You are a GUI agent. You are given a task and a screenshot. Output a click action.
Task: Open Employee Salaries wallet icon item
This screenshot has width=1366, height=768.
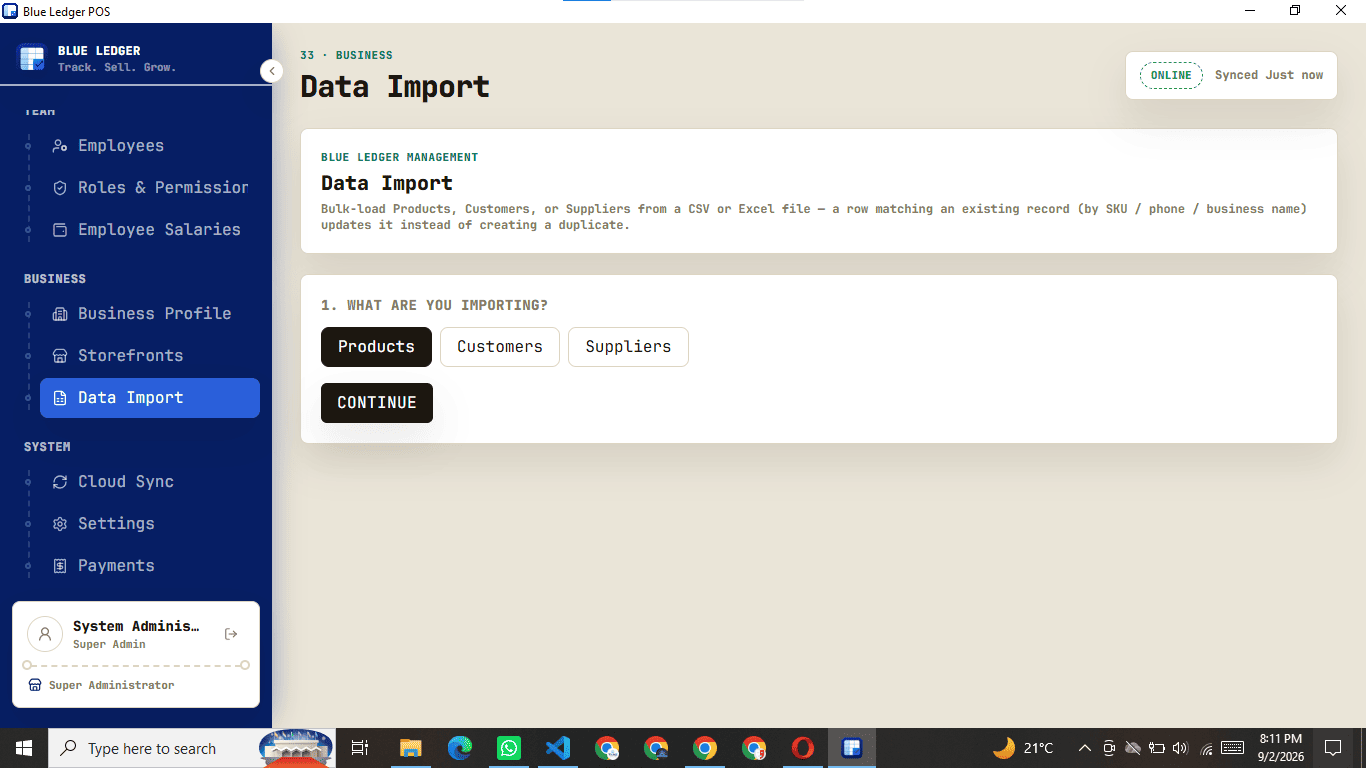[x=60, y=230]
